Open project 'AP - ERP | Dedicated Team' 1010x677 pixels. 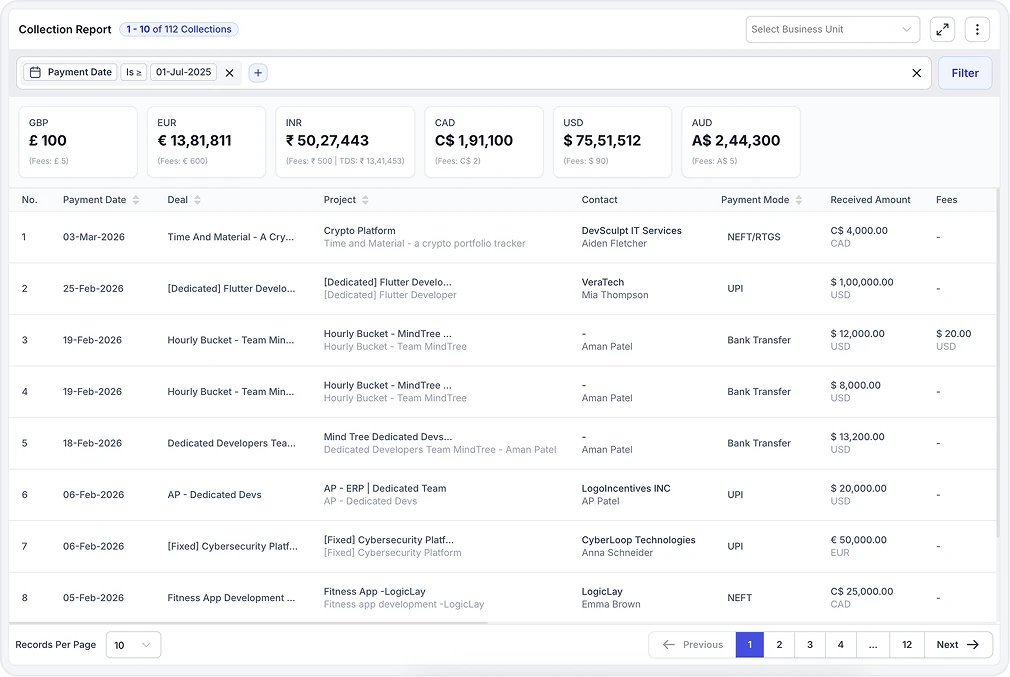point(385,488)
